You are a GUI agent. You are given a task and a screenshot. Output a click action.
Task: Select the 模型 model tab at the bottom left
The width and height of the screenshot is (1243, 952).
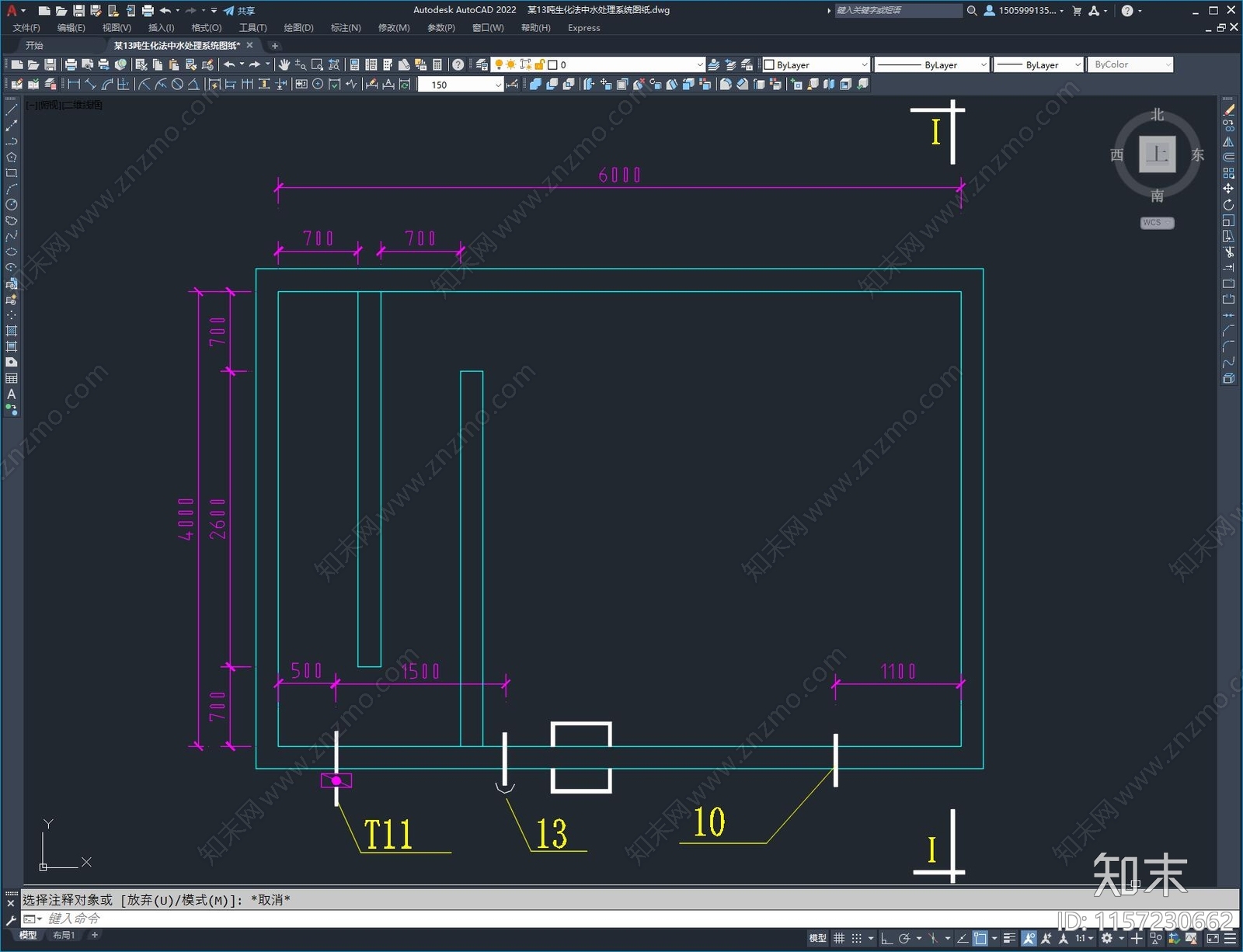pos(28,936)
